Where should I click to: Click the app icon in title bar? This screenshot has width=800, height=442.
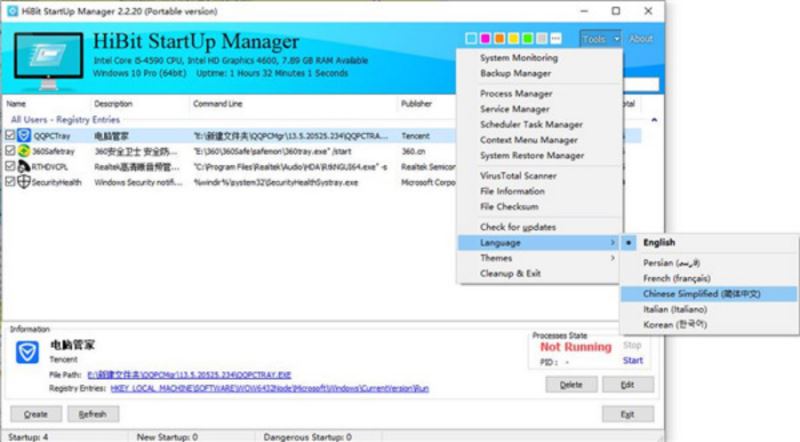12,11
